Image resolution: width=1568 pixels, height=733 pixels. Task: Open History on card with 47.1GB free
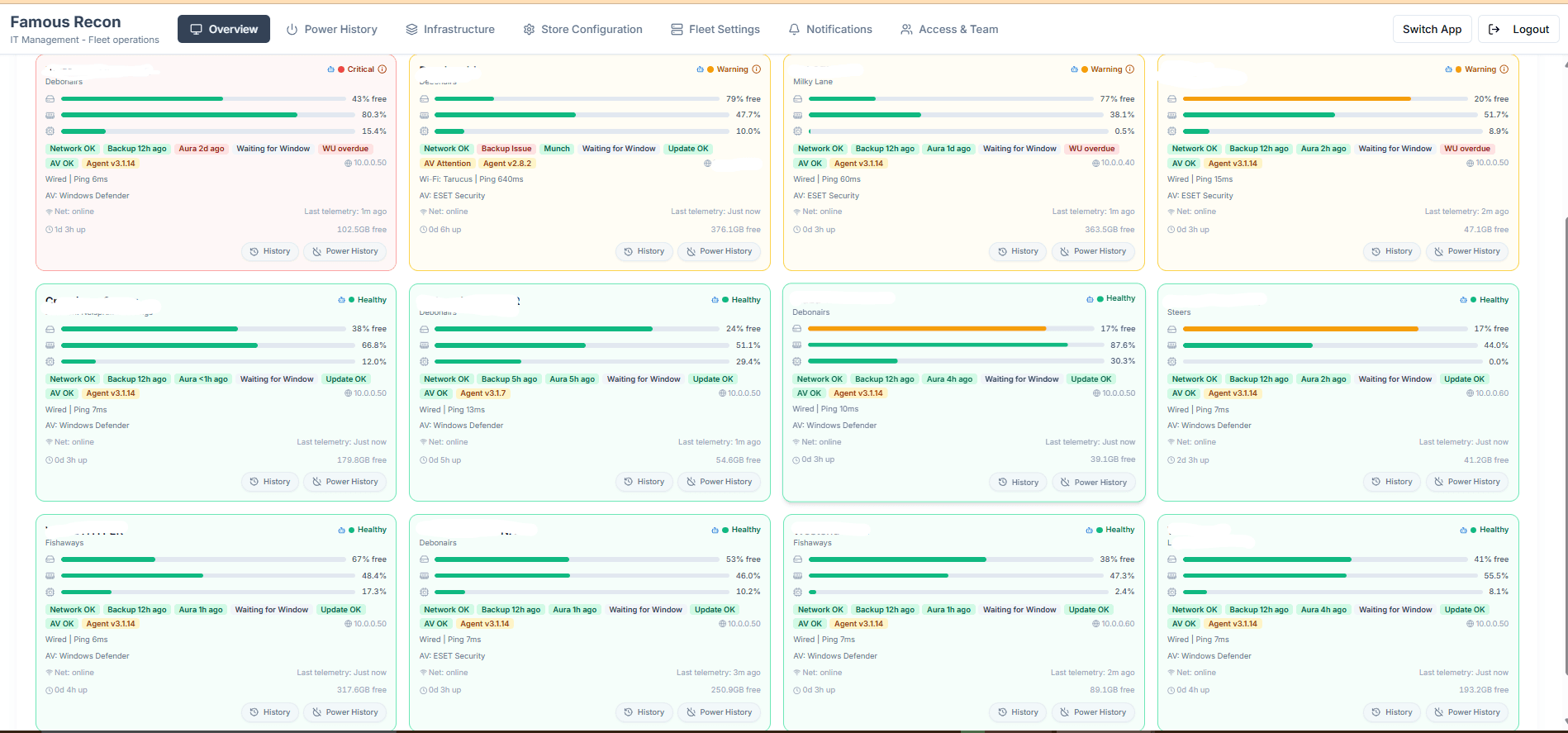pos(1391,251)
